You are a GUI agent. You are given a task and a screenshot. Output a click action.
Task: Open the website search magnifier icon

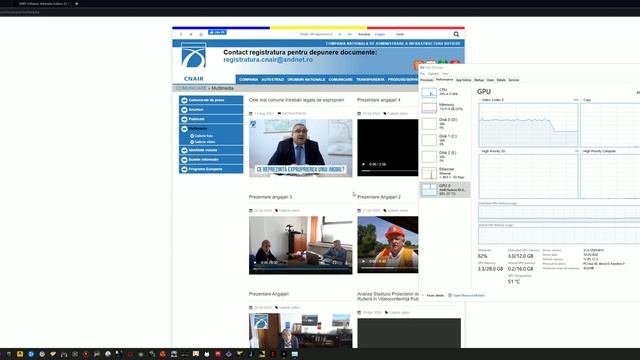456,34
